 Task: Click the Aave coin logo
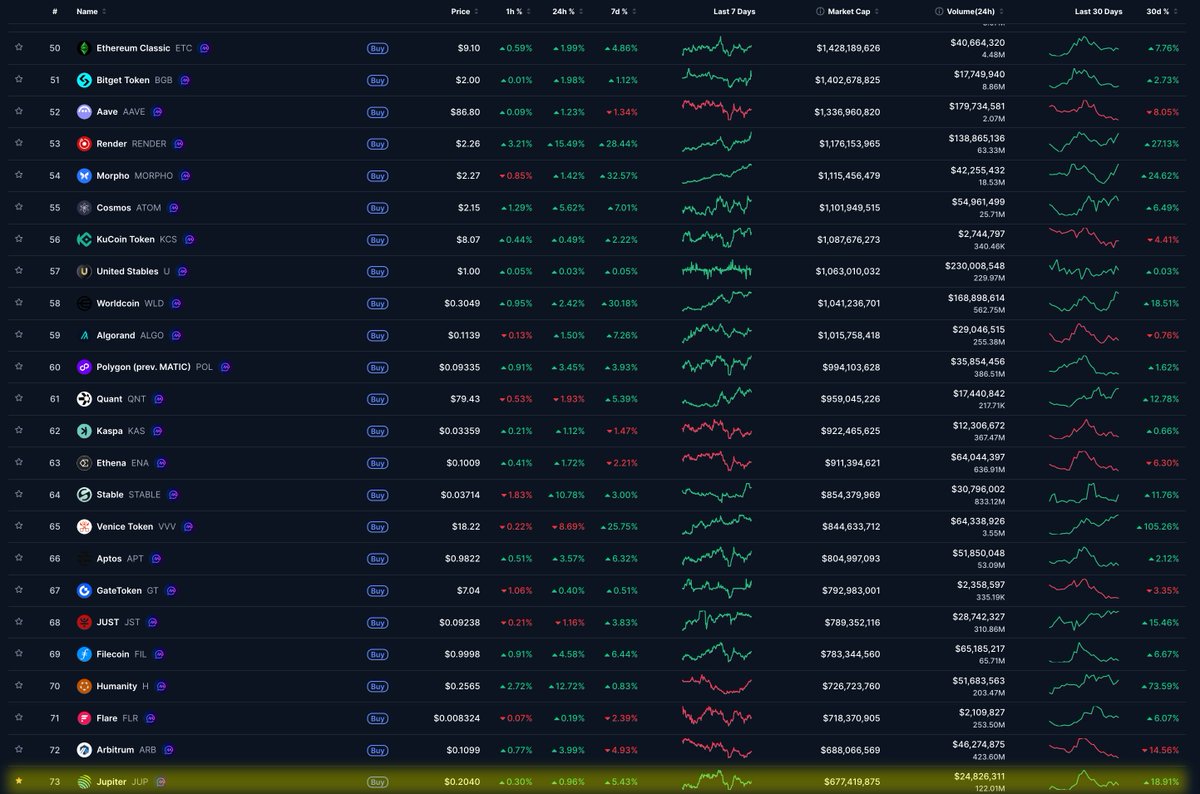pyautogui.click(x=84, y=112)
